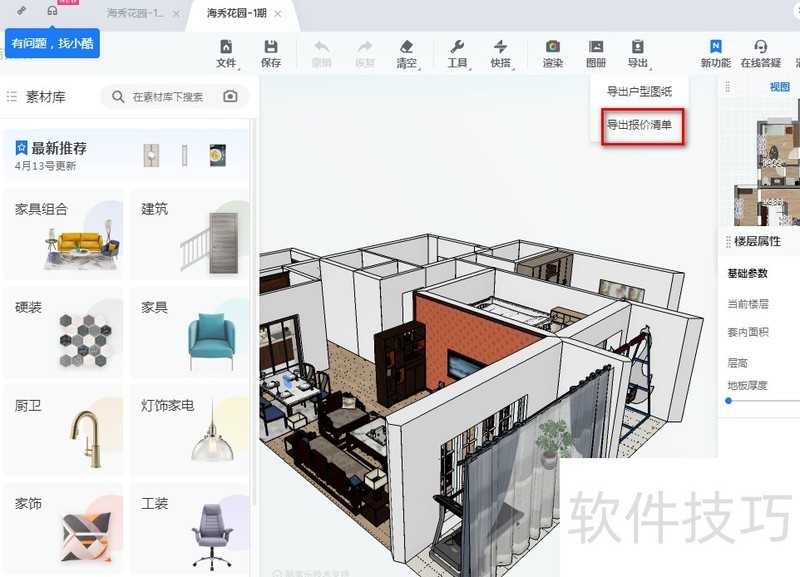The height and width of the screenshot is (577, 800).
Task: Click the camera image-search icon
Action: (231, 97)
